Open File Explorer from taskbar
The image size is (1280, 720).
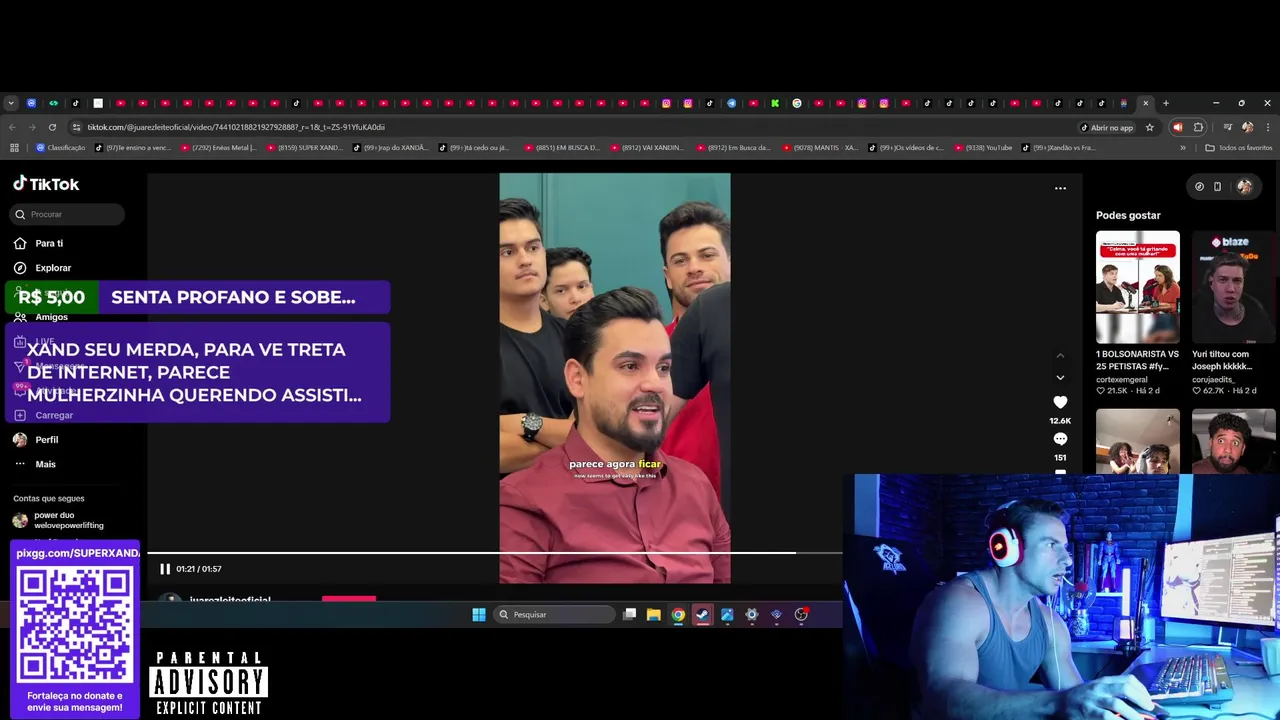[653, 615]
